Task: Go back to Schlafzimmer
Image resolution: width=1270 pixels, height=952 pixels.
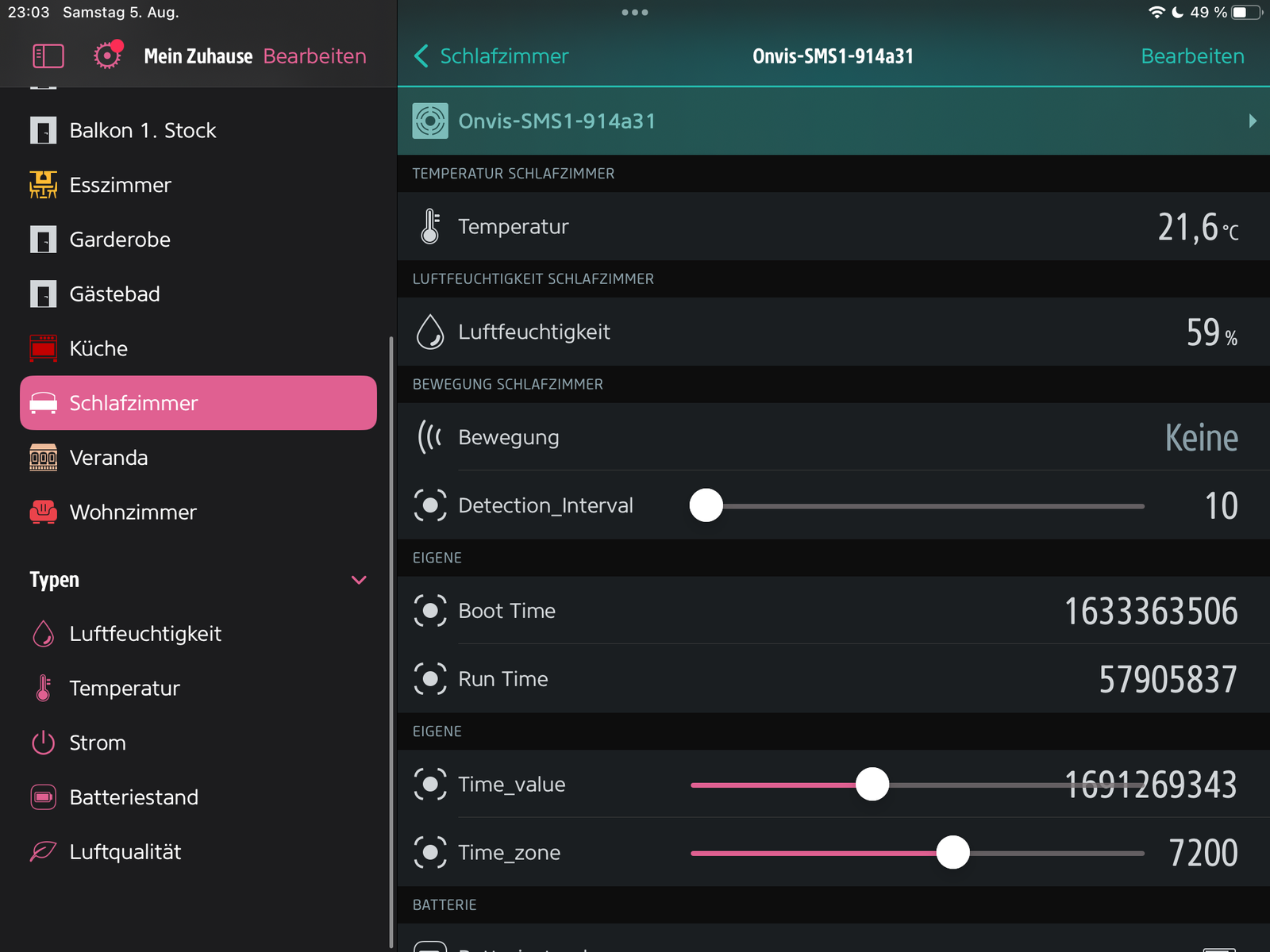Action: (491, 56)
